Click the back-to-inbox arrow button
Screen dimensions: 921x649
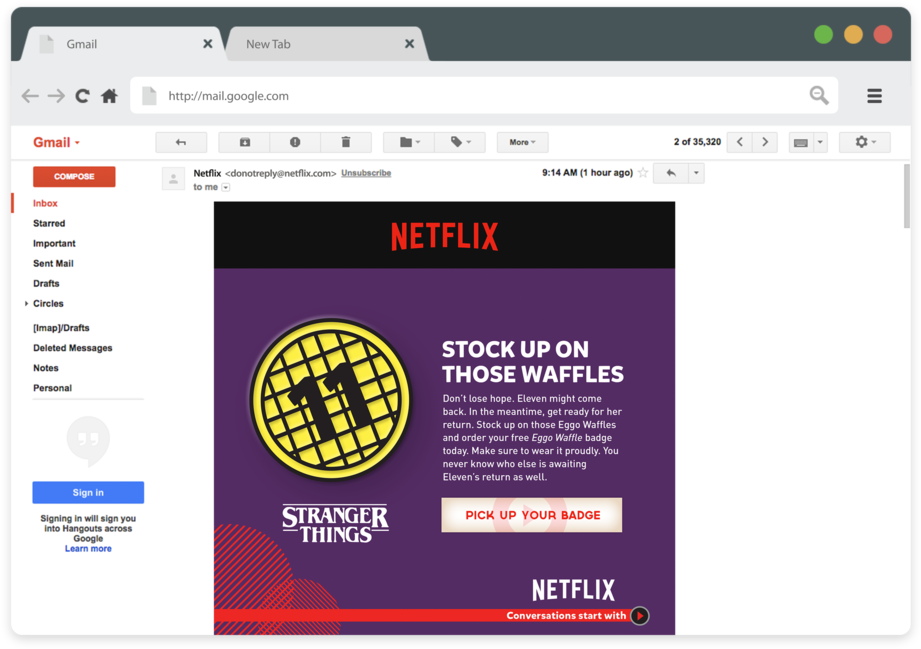coord(181,142)
